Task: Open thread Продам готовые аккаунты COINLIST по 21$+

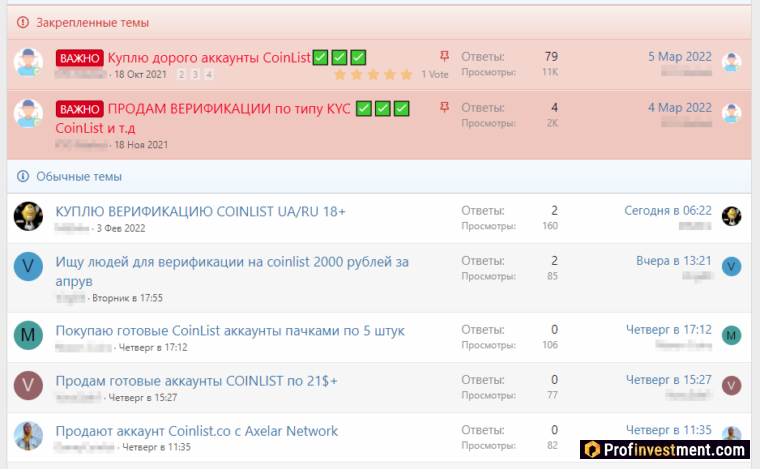Action: tap(196, 381)
